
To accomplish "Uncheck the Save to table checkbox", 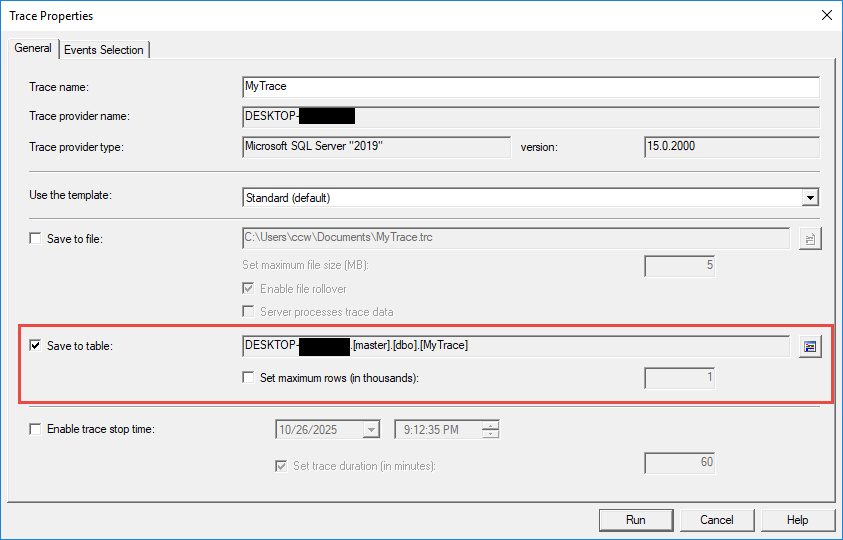I will coord(35,345).
